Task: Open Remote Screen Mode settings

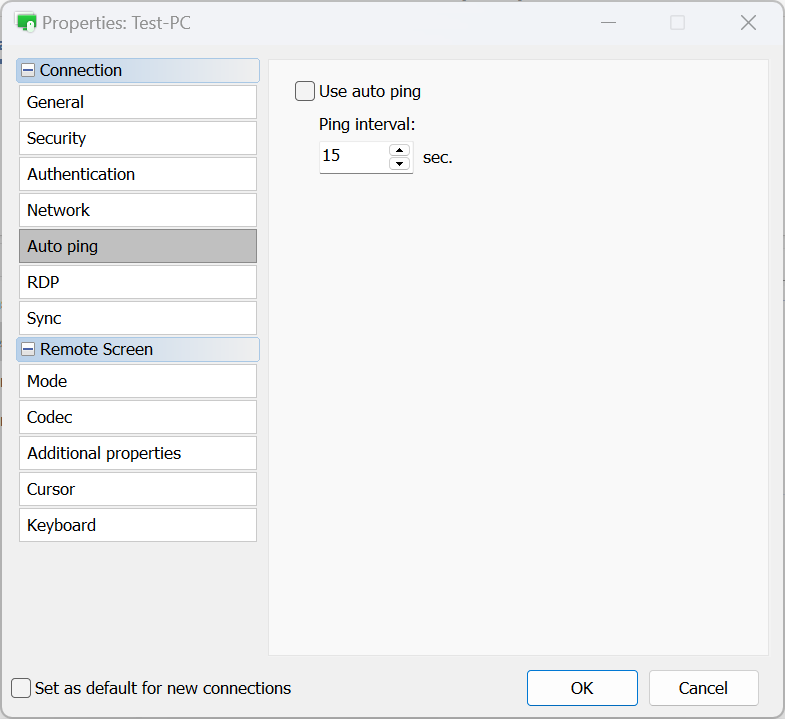Action: coord(138,381)
